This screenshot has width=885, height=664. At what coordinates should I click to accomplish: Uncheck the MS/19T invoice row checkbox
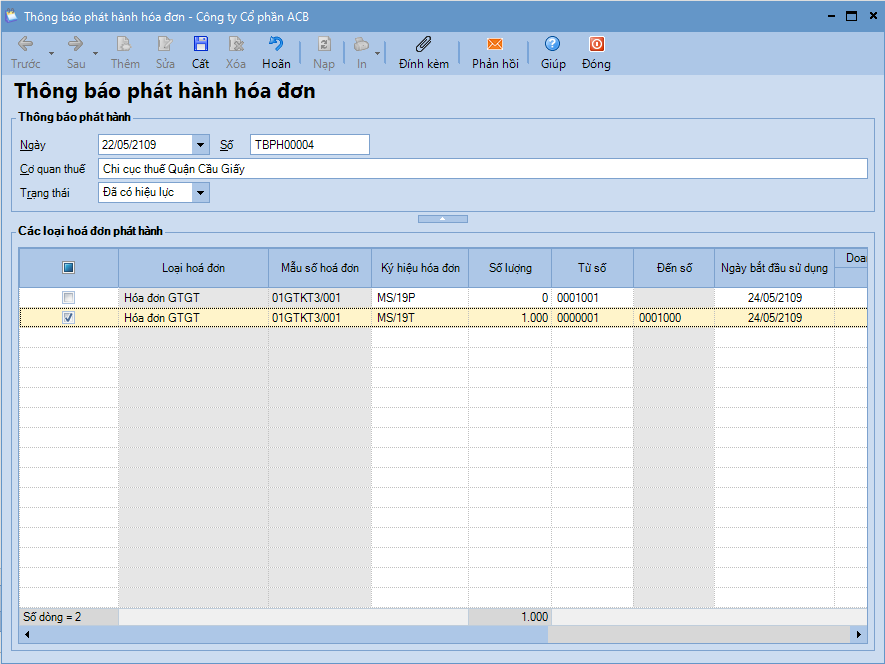[68, 318]
